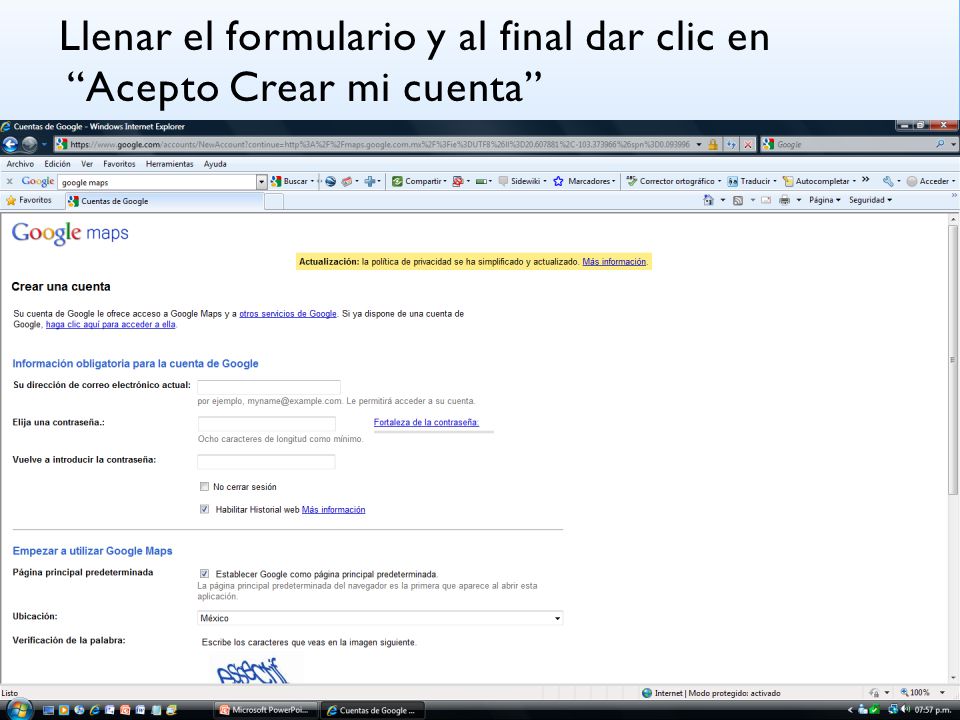The width and height of the screenshot is (960, 720).
Task: Click the Vuelve a introducir la contraseña field
Action: pos(266,461)
